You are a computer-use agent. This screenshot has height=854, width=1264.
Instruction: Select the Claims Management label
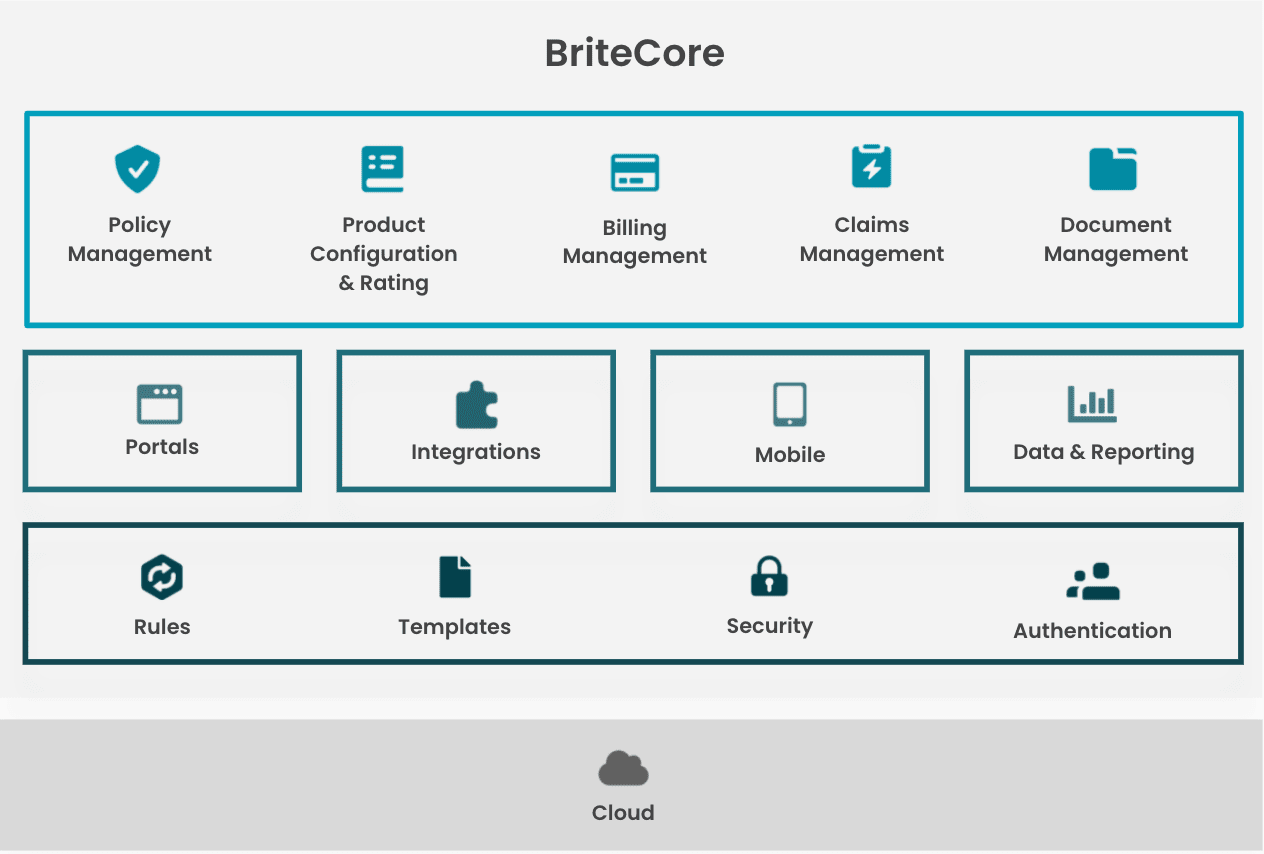tap(872, 240)
